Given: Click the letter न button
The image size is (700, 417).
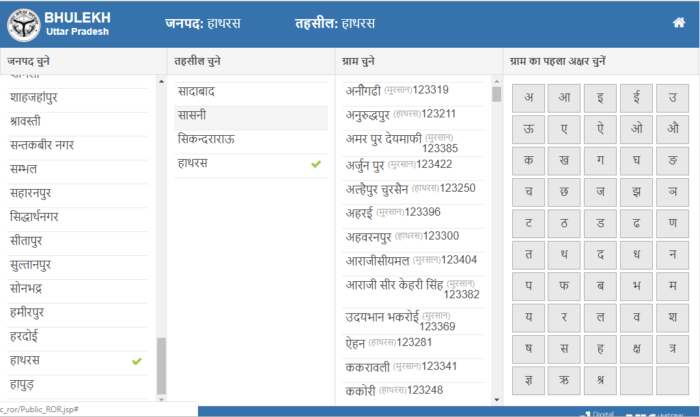Looking at the screenshot, I should tap(672, 254).
